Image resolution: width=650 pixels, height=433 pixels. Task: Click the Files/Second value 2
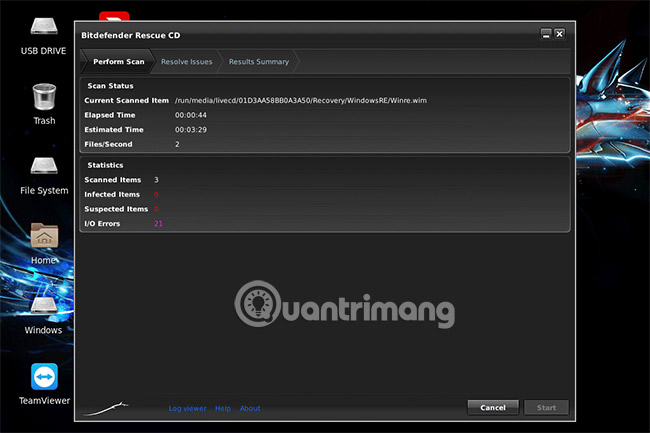coord(177,144)
